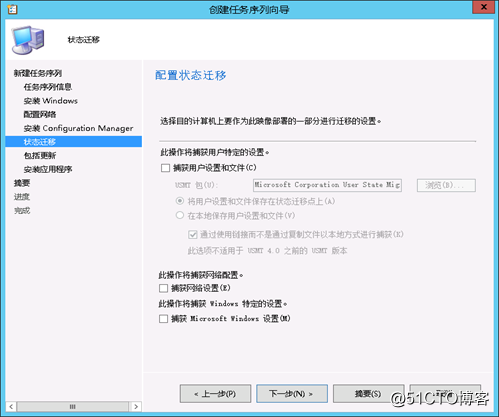The image size is (499, 417).
Task: Select 进度 in the step list
Action: tap(22, 197)
